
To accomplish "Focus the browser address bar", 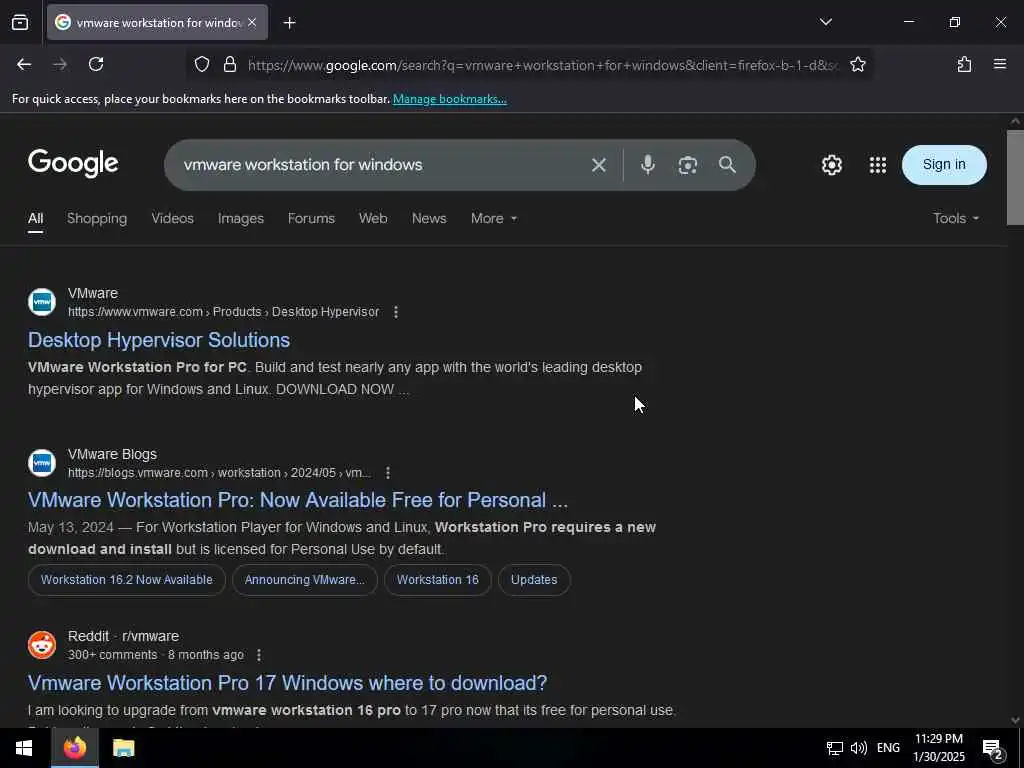I will coord(542,65).
